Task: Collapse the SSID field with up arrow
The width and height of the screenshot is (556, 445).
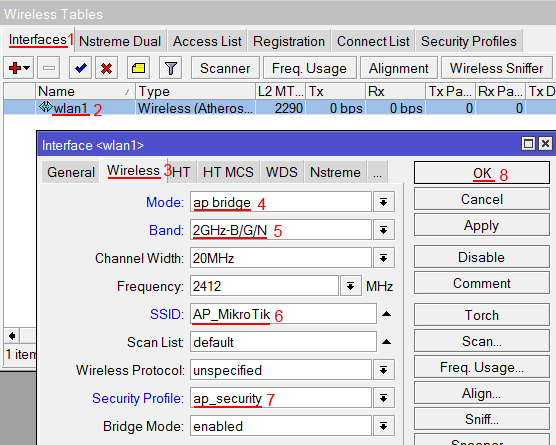Action: (x=387, y=314)
